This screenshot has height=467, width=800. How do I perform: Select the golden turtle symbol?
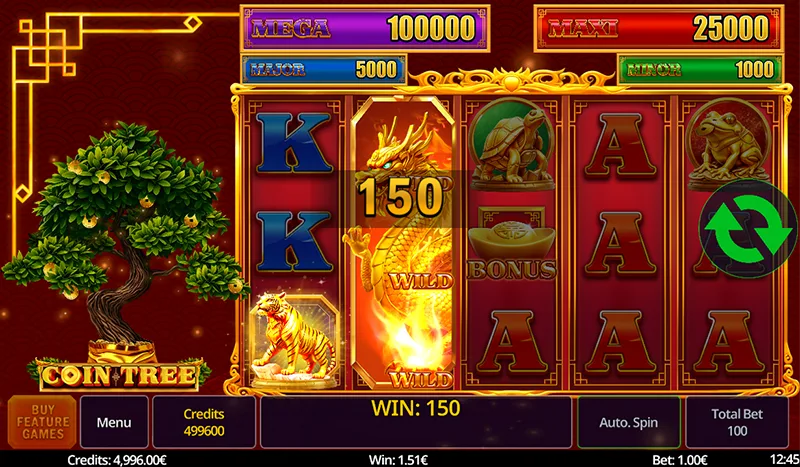[x=512, y=145]
